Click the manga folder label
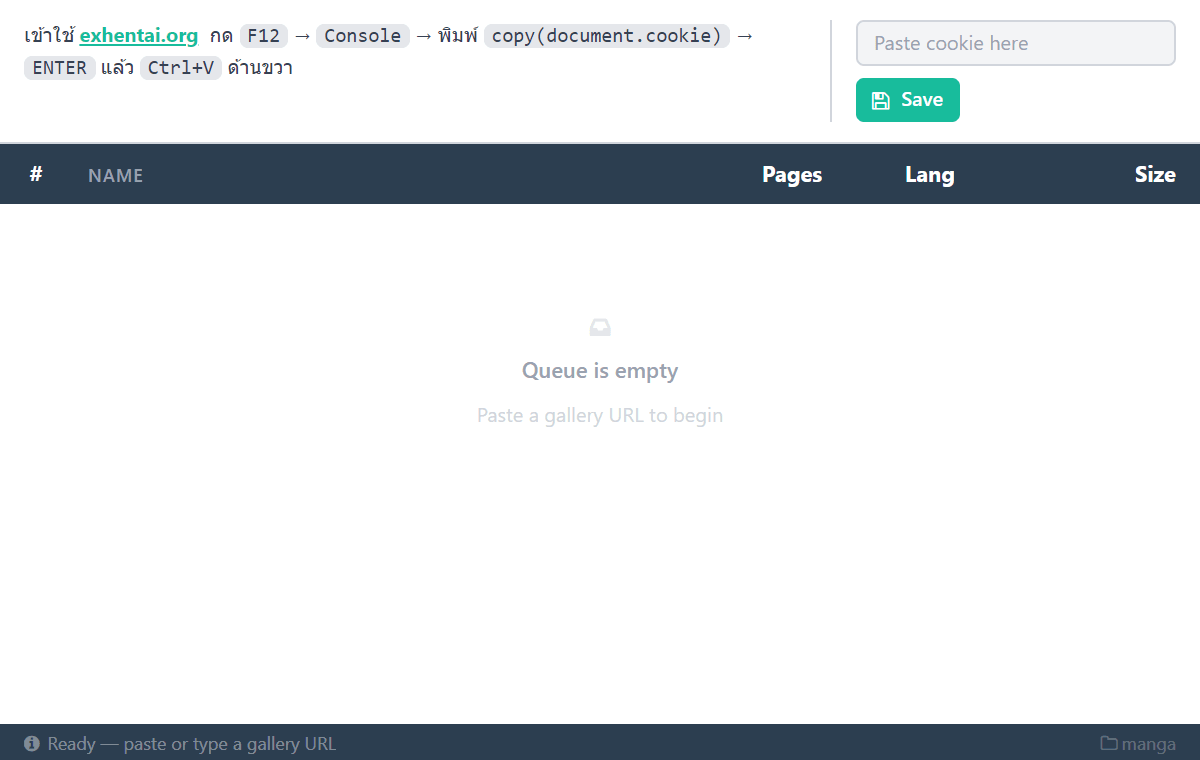This screenshot has height=760, width=1200. pos(1148,744)
